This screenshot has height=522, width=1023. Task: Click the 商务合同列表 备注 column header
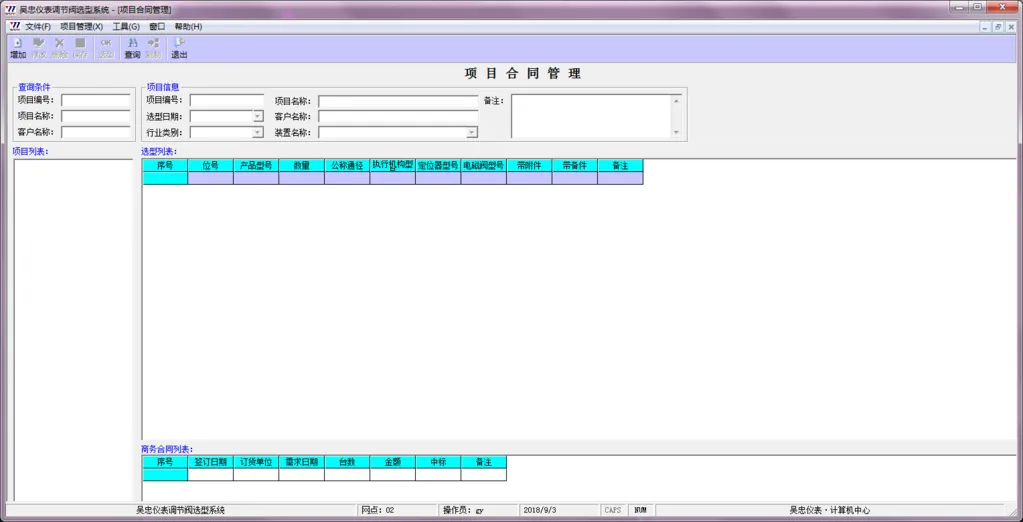[483, 462]
